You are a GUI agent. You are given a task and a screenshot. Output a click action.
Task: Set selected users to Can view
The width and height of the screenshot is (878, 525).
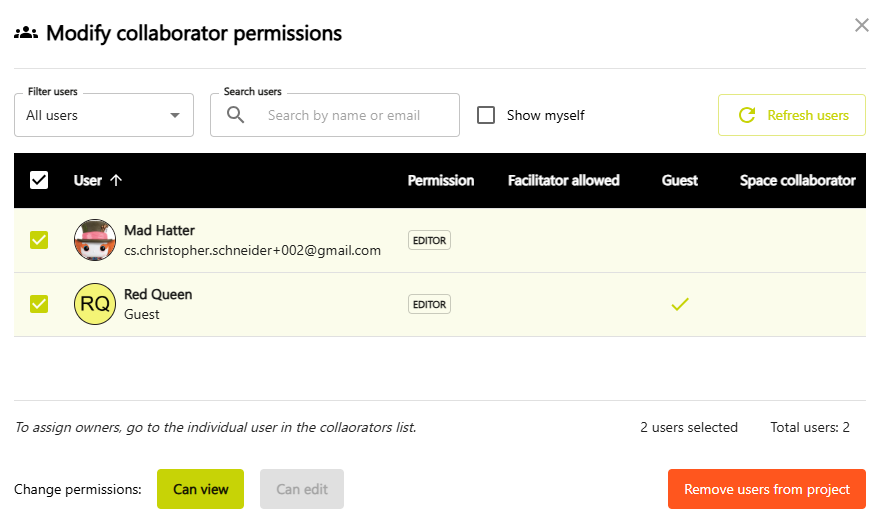(x=200, y=489)
